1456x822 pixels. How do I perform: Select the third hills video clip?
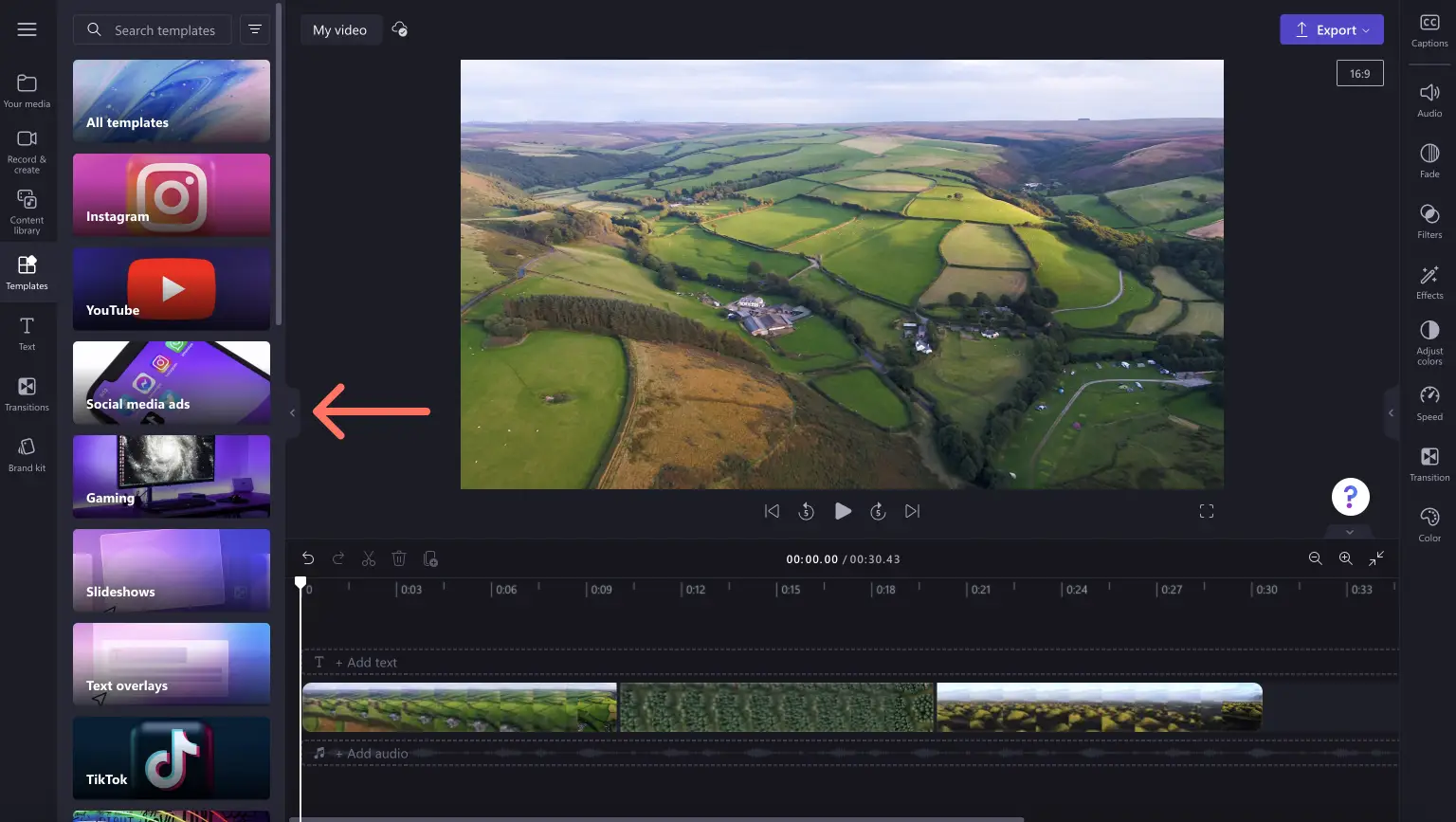1100,707
